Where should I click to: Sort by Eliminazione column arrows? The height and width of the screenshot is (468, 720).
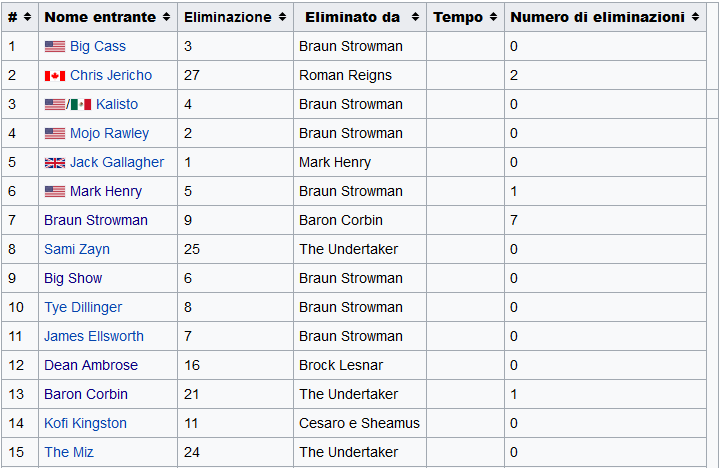pos(282,17)
